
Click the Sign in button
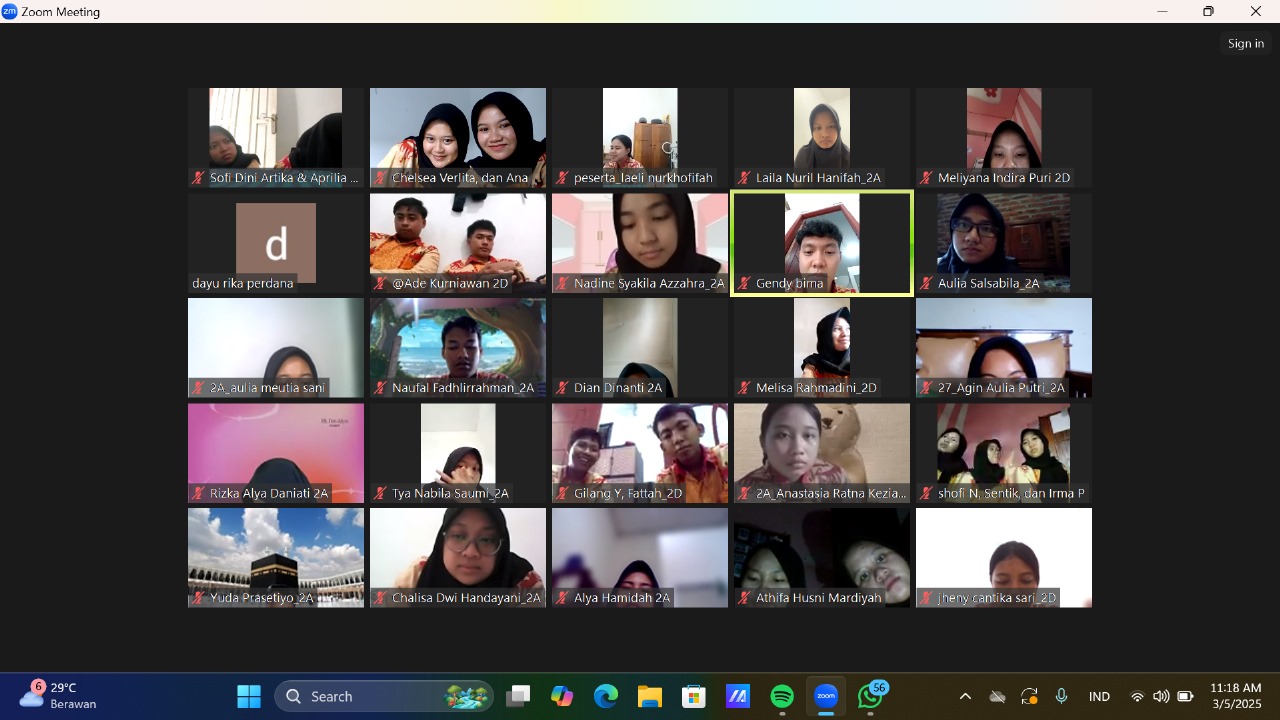click(x=1246, y=43)
